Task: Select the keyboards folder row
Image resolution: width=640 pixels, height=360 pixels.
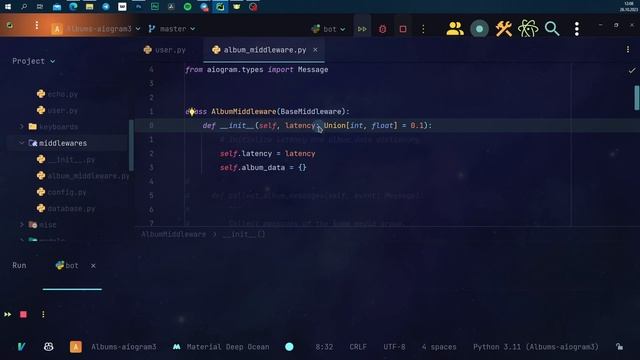Action: [67, 127]
